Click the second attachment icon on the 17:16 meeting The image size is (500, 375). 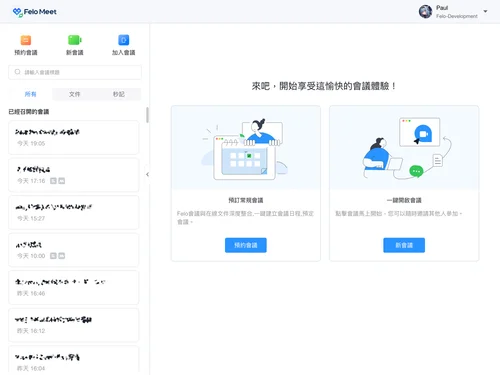[x=62, y=181]
